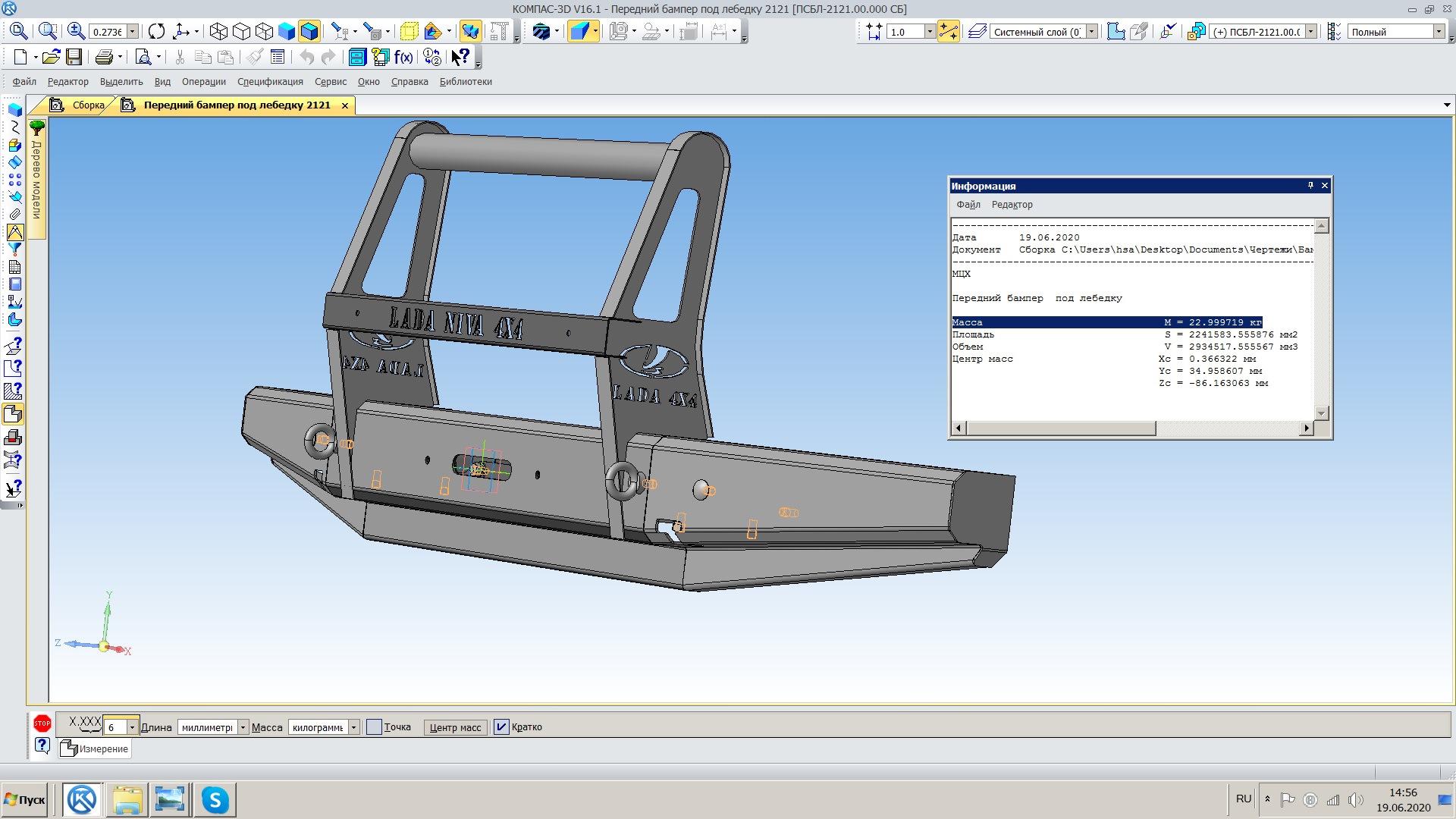Select wireframe display mode icon
1456x819 pixels.
(x=218, y=31)
